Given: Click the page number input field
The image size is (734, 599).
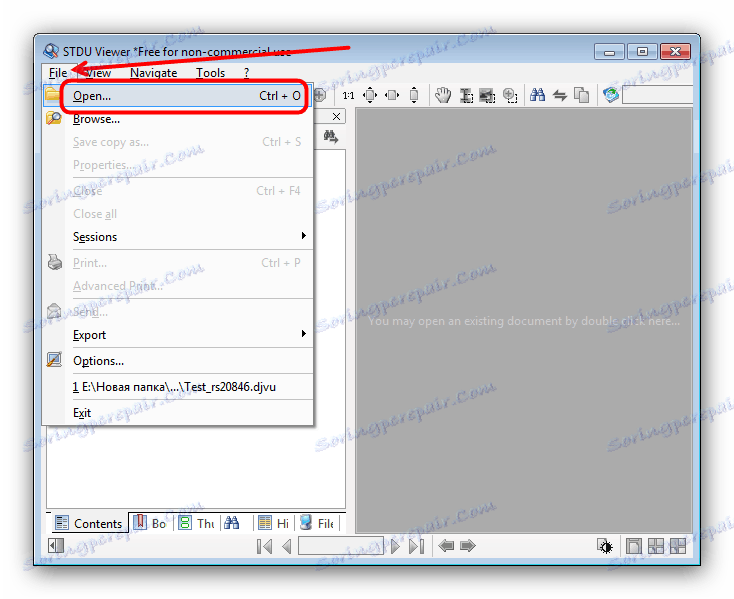Looking at the screenshot, I should click(x=341, y=546).
